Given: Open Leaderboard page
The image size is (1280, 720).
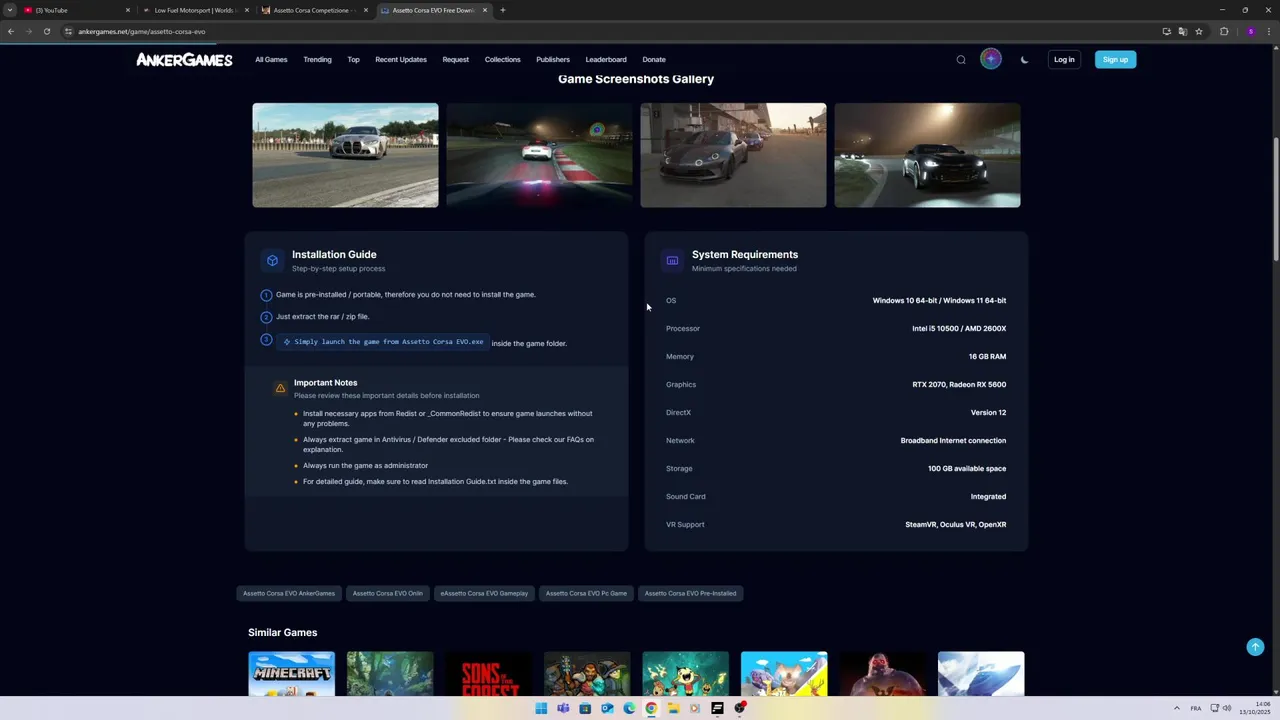Looking at the screenshot, I should 606,60.
